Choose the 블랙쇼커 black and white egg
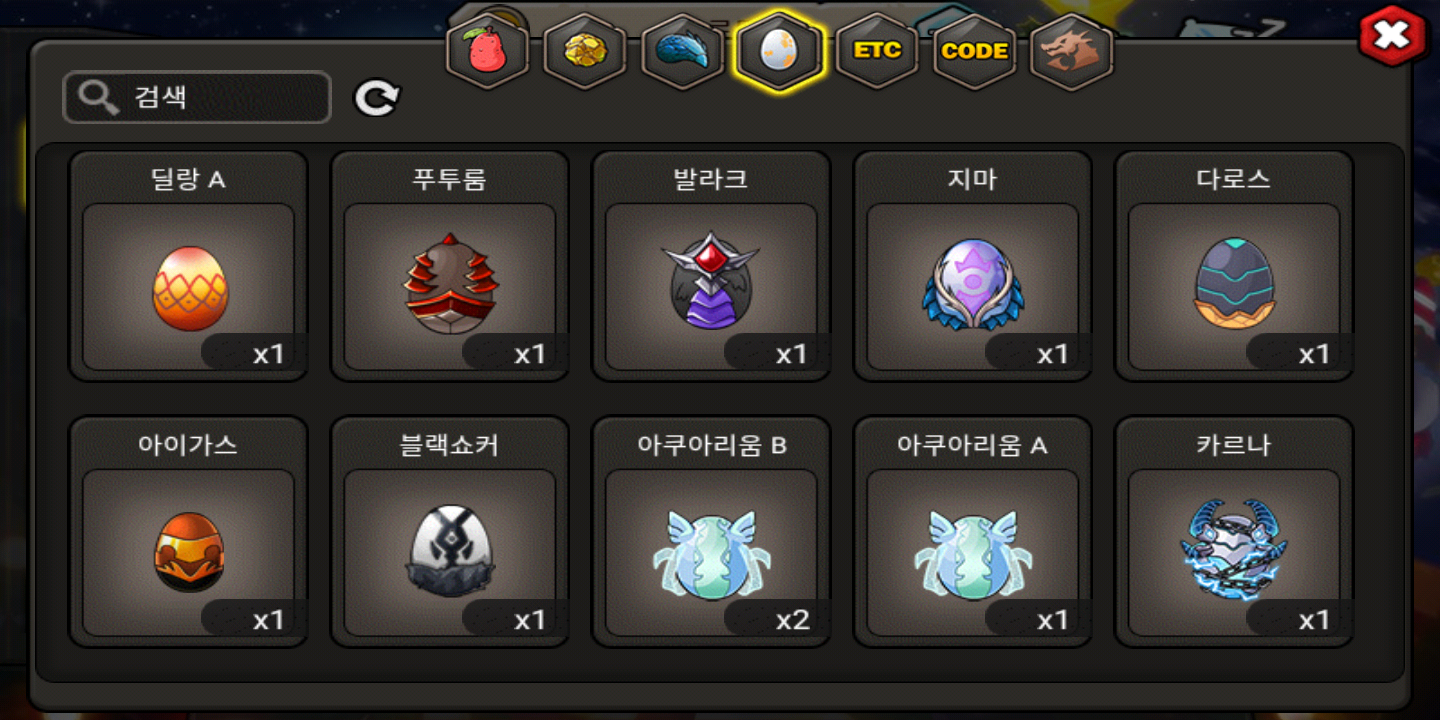This screenshot has width=1440, height=720. pos(450,532)
